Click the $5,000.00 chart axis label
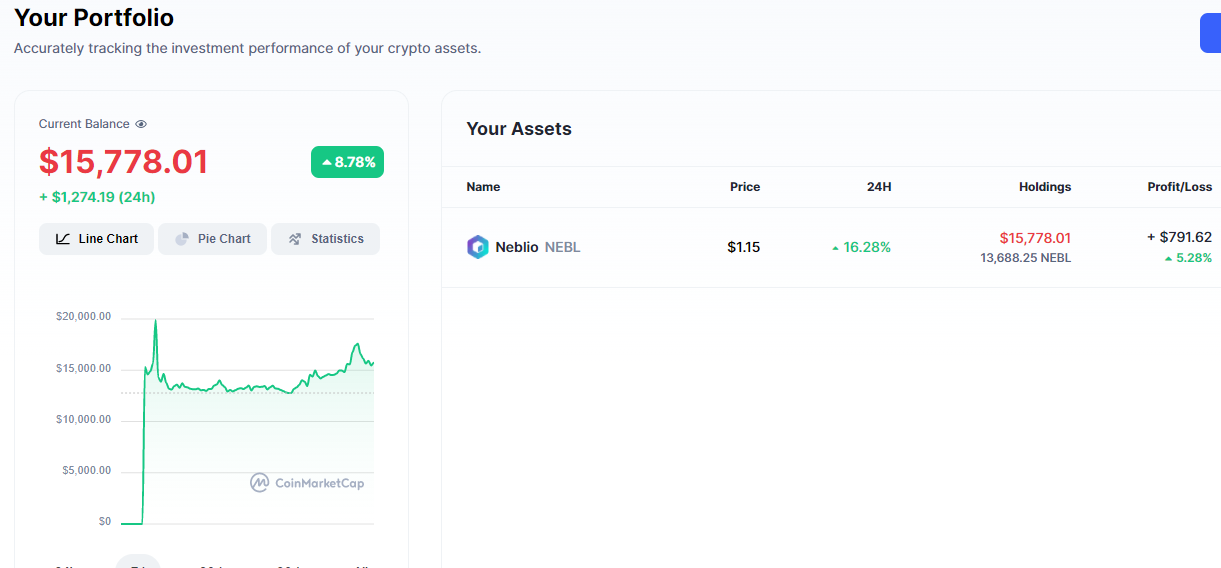This screenshot has height=568, width=1221. 87,470
